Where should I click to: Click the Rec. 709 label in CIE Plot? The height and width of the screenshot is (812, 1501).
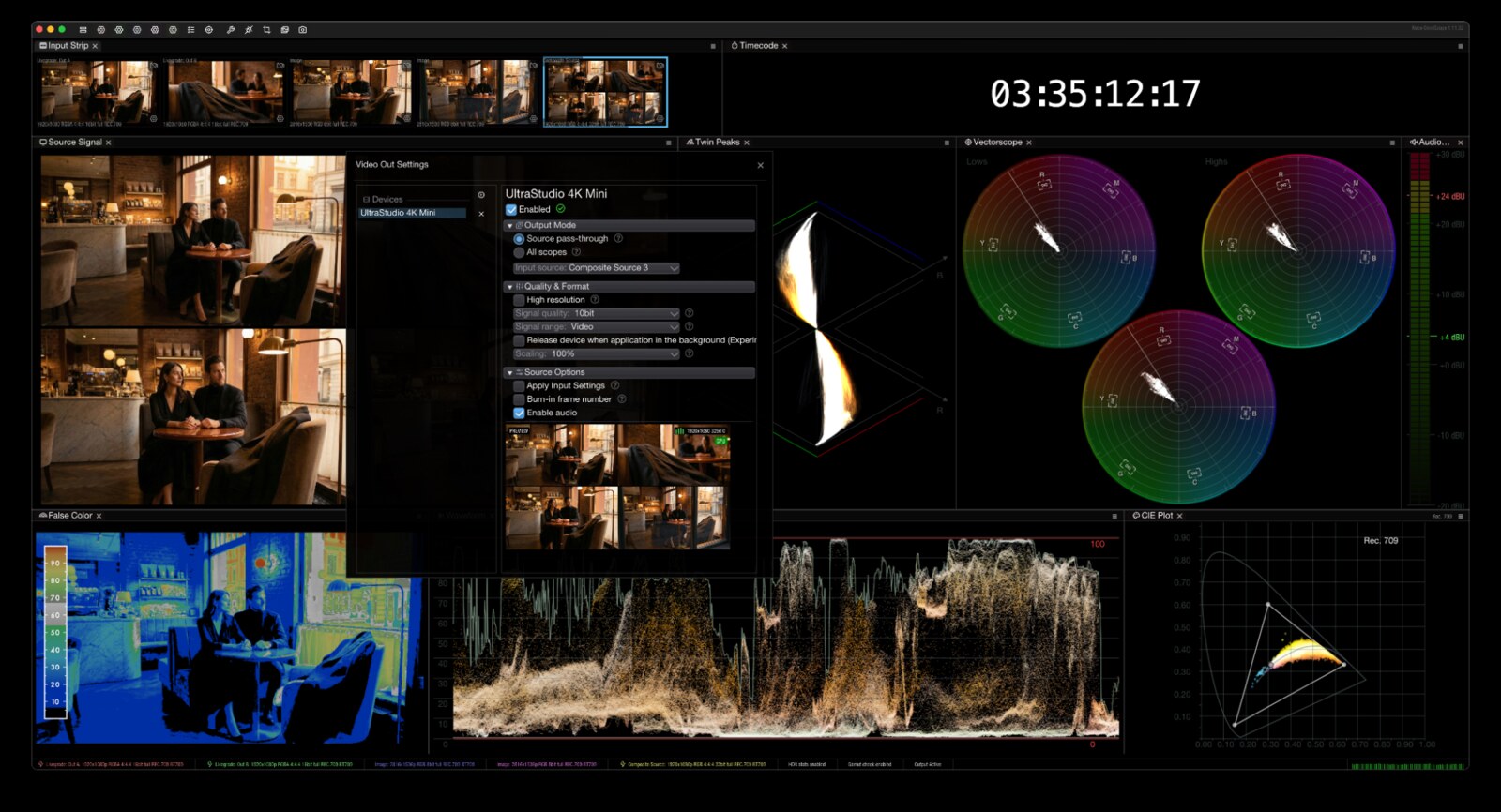pyautogui.click(x=1380, y=541)
